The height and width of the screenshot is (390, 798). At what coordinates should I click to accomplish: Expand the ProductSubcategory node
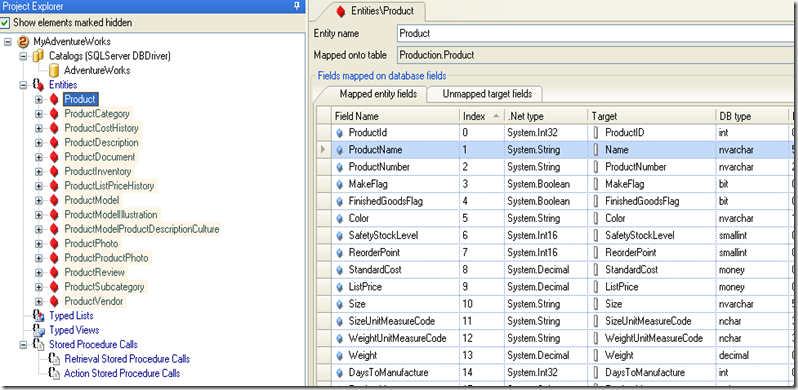39,287
